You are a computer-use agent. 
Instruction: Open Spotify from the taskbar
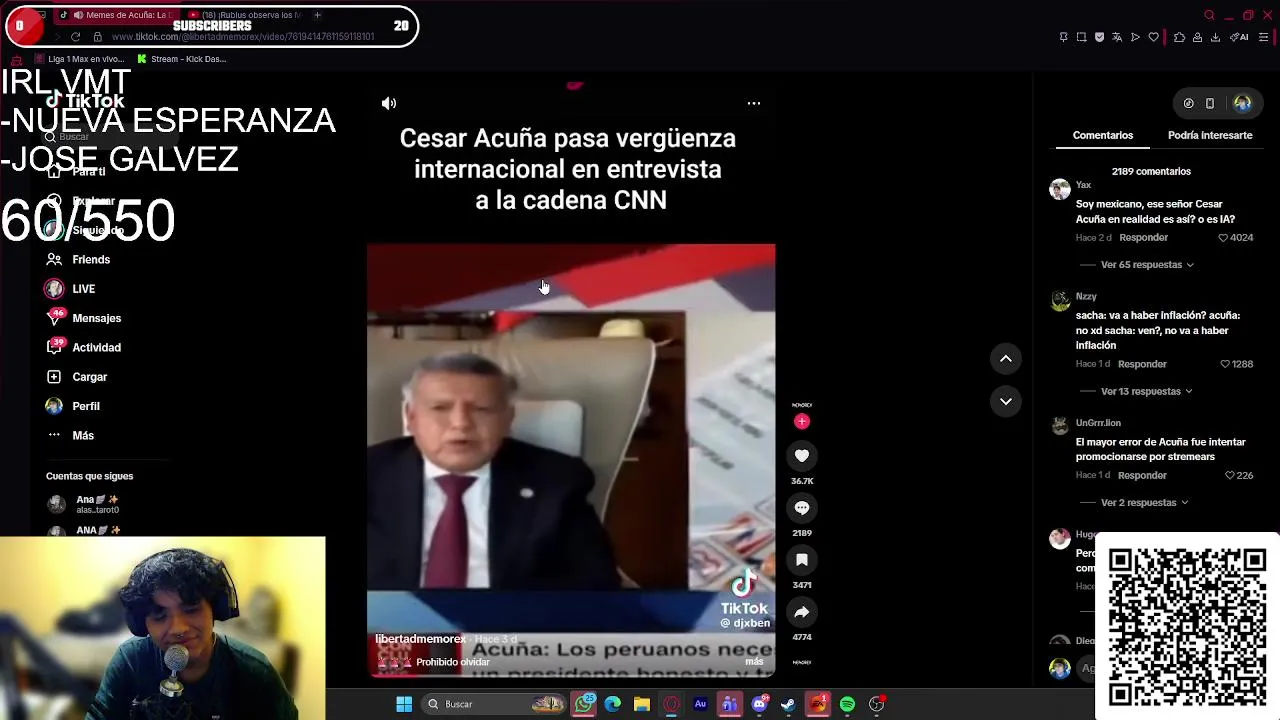pyautogui.click(x=847, y=704)
